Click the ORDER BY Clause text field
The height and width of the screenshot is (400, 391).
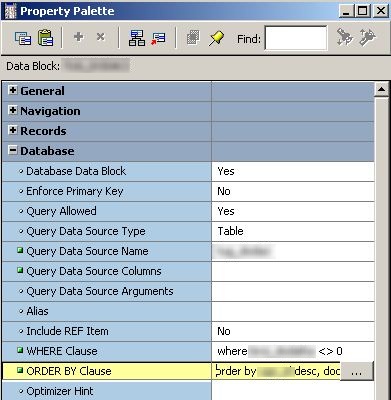pyautogui.click(x=276, y=371)
